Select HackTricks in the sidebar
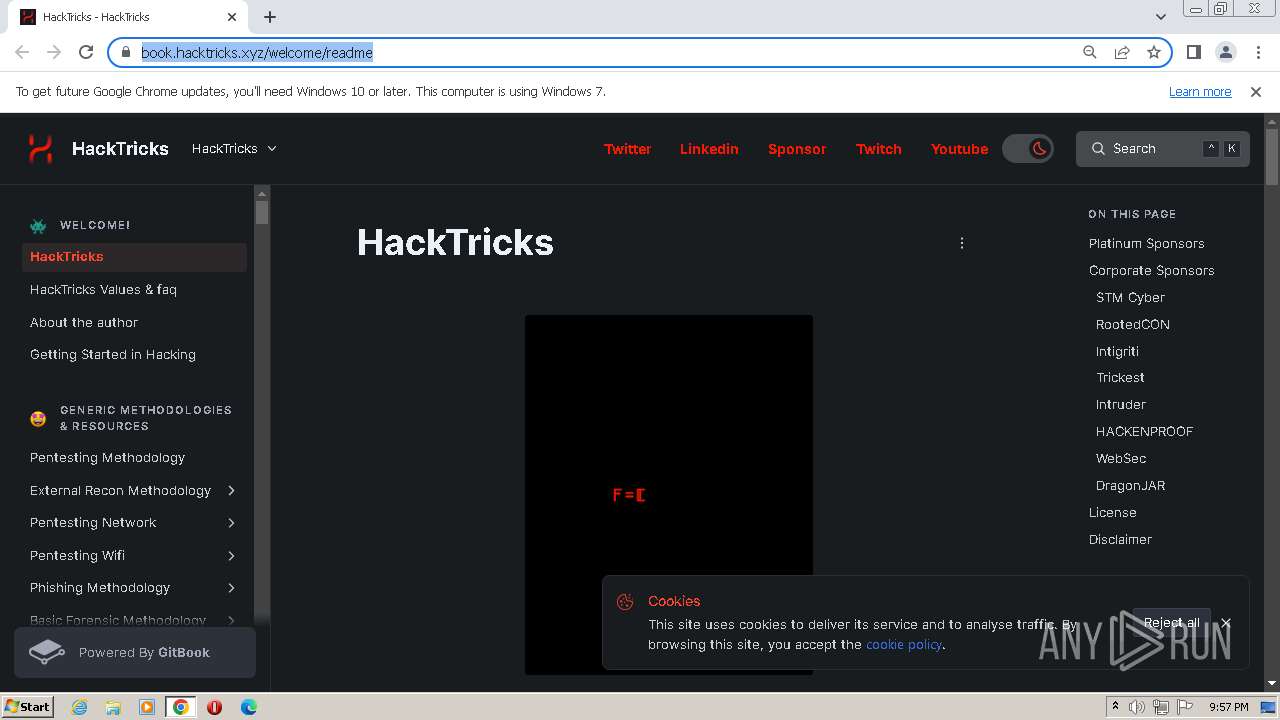 point(134,256)
